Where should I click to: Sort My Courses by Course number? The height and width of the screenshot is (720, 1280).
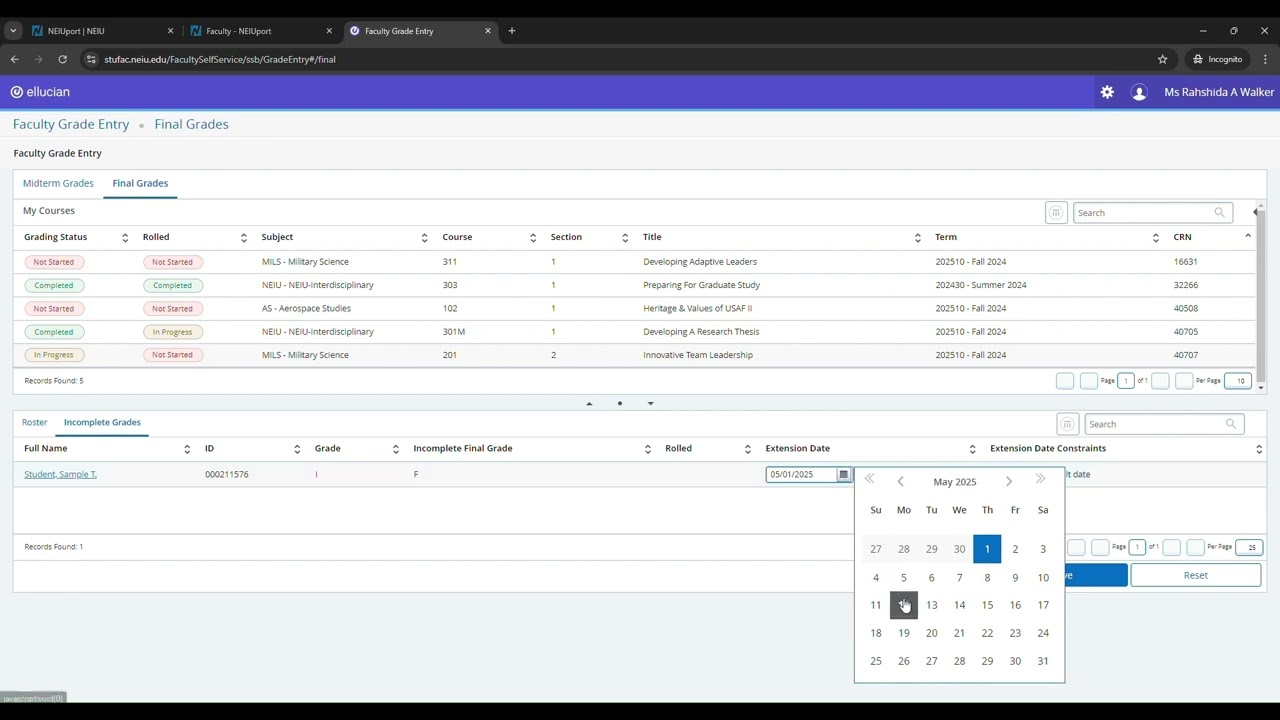click(533, 237)
